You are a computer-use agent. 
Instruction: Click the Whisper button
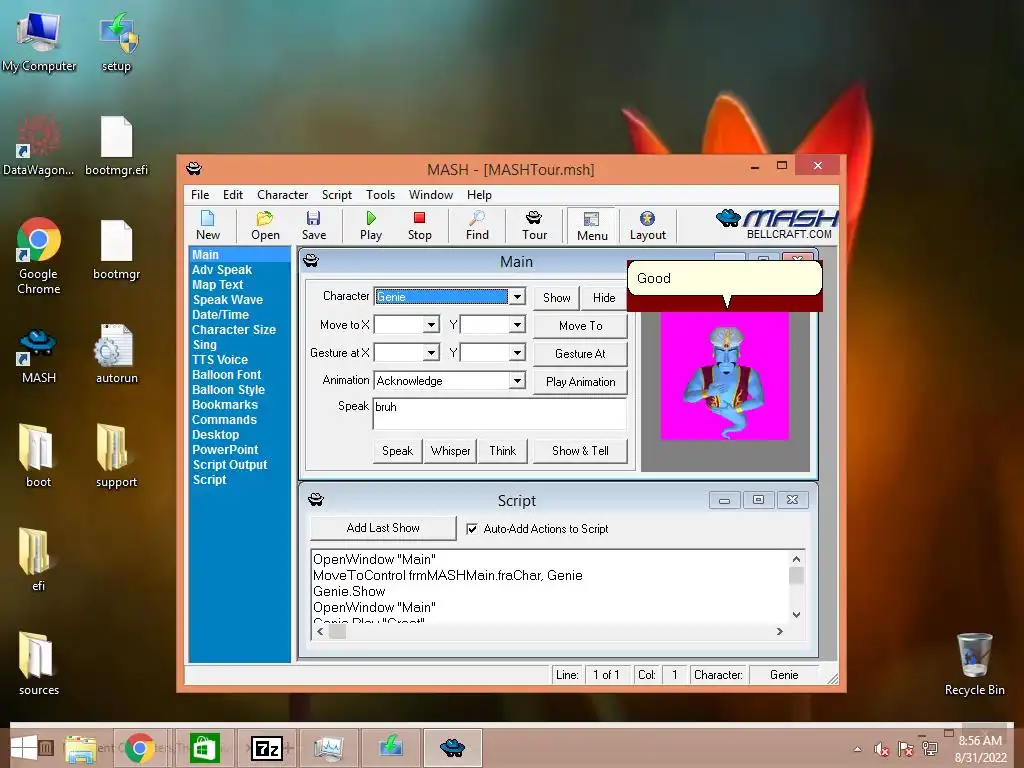(450, 451)
